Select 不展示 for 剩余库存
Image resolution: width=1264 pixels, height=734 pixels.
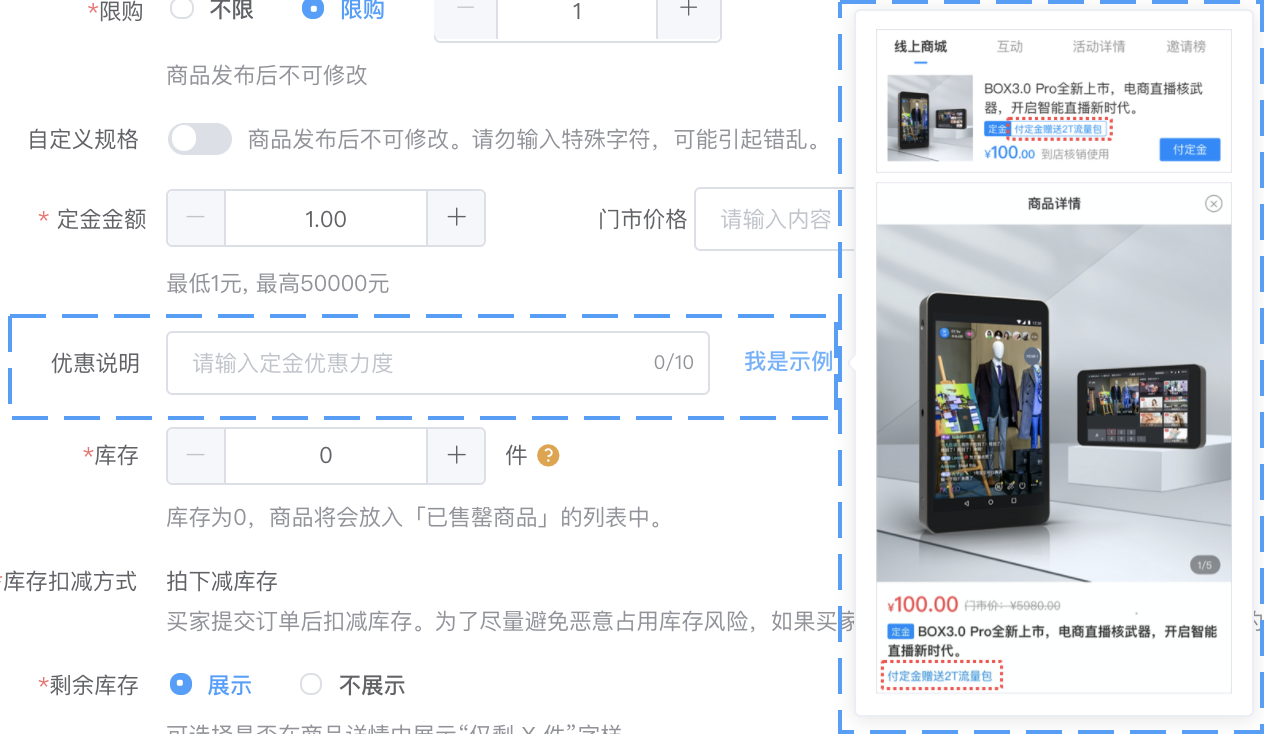(x=311, y=684)
